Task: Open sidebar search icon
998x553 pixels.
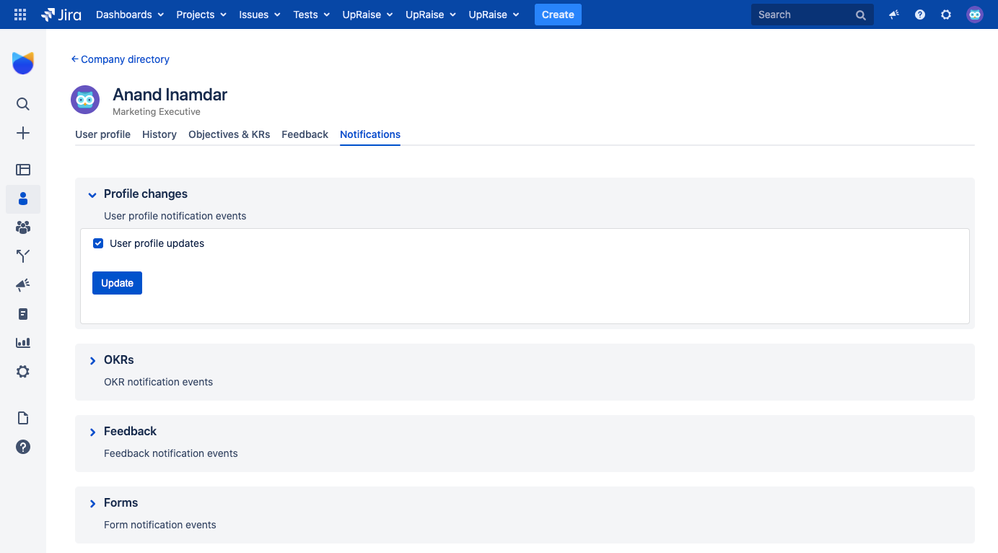Action: 23,104
